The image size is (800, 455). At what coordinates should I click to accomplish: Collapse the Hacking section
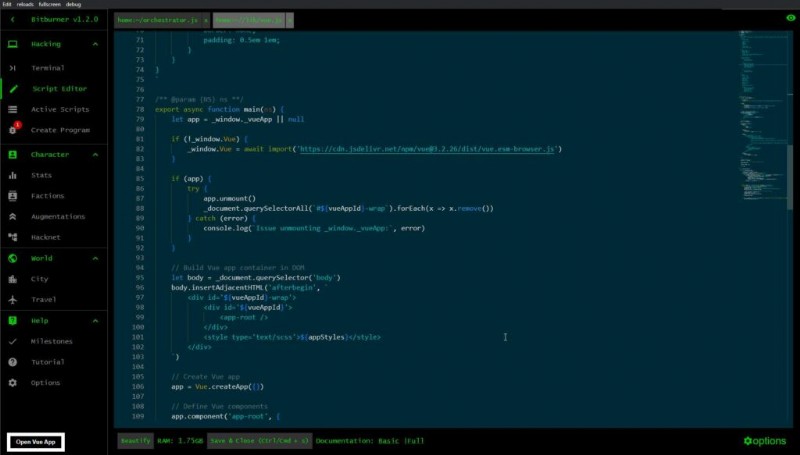tap(95, 44)
